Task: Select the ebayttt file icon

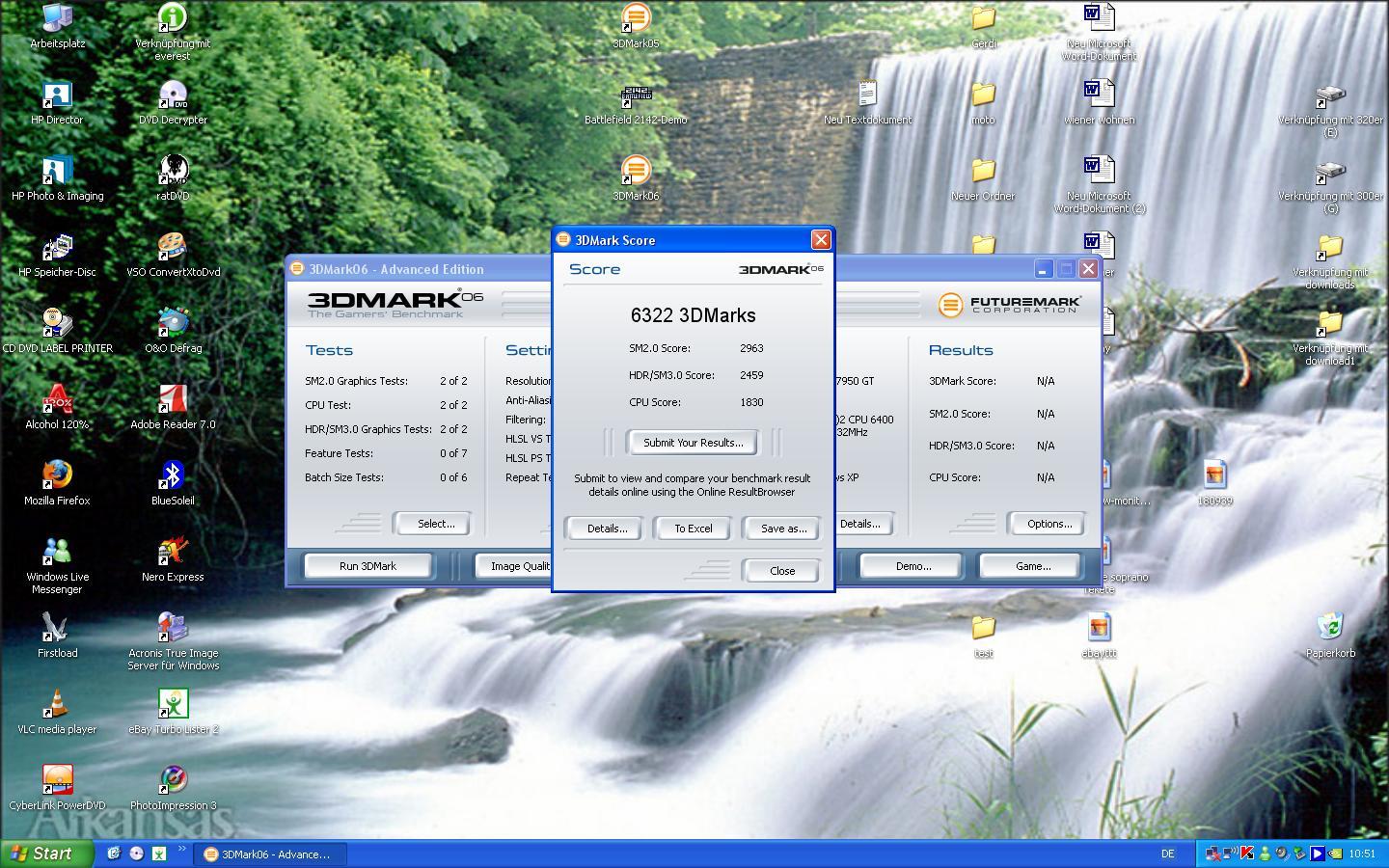Action: tap(1099, 636)
